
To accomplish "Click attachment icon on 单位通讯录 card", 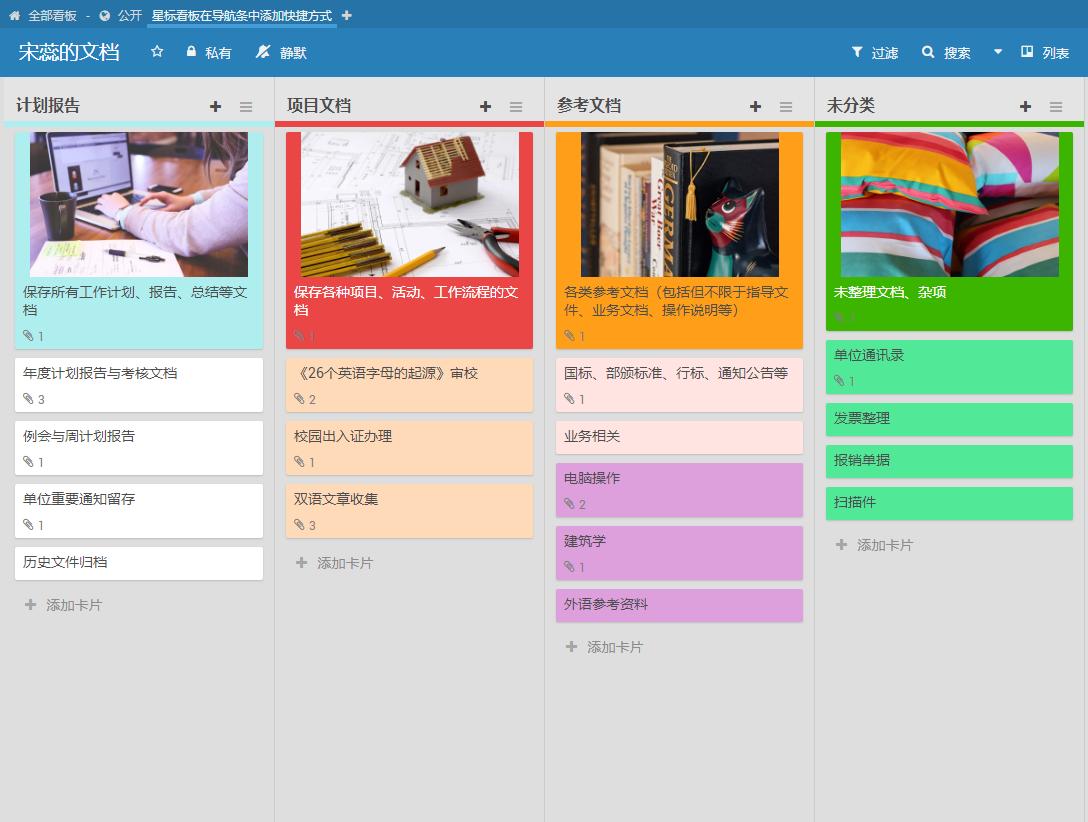I will pyautogui.click(x=839, y=381).
